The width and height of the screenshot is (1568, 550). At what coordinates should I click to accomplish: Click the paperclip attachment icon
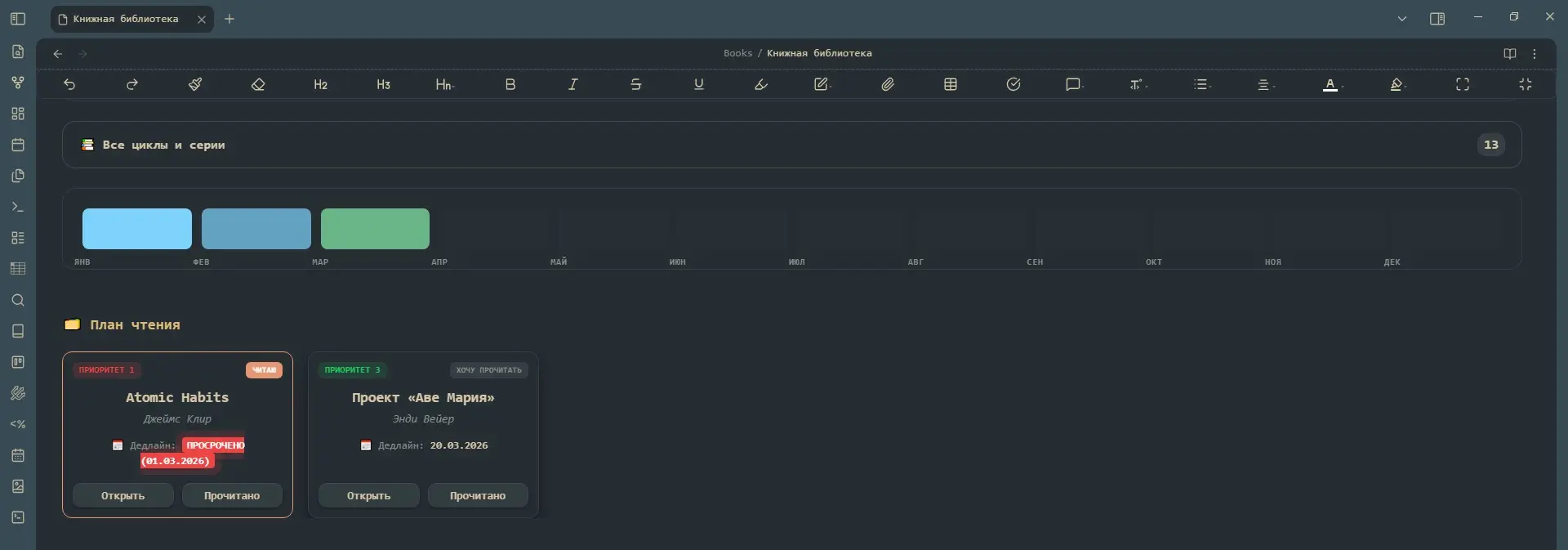[888, 84]
